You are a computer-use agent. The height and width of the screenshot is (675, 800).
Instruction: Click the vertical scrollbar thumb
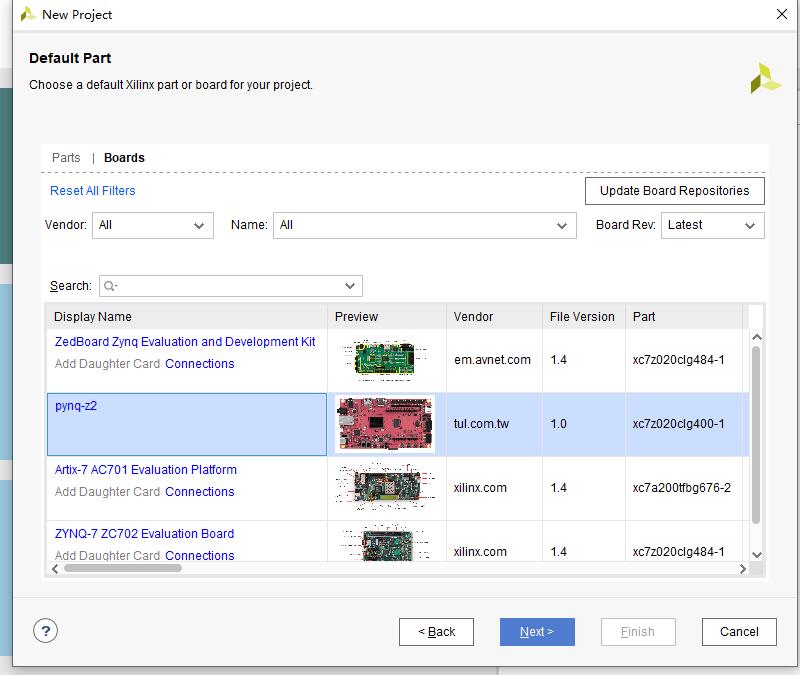coord(756,435)
